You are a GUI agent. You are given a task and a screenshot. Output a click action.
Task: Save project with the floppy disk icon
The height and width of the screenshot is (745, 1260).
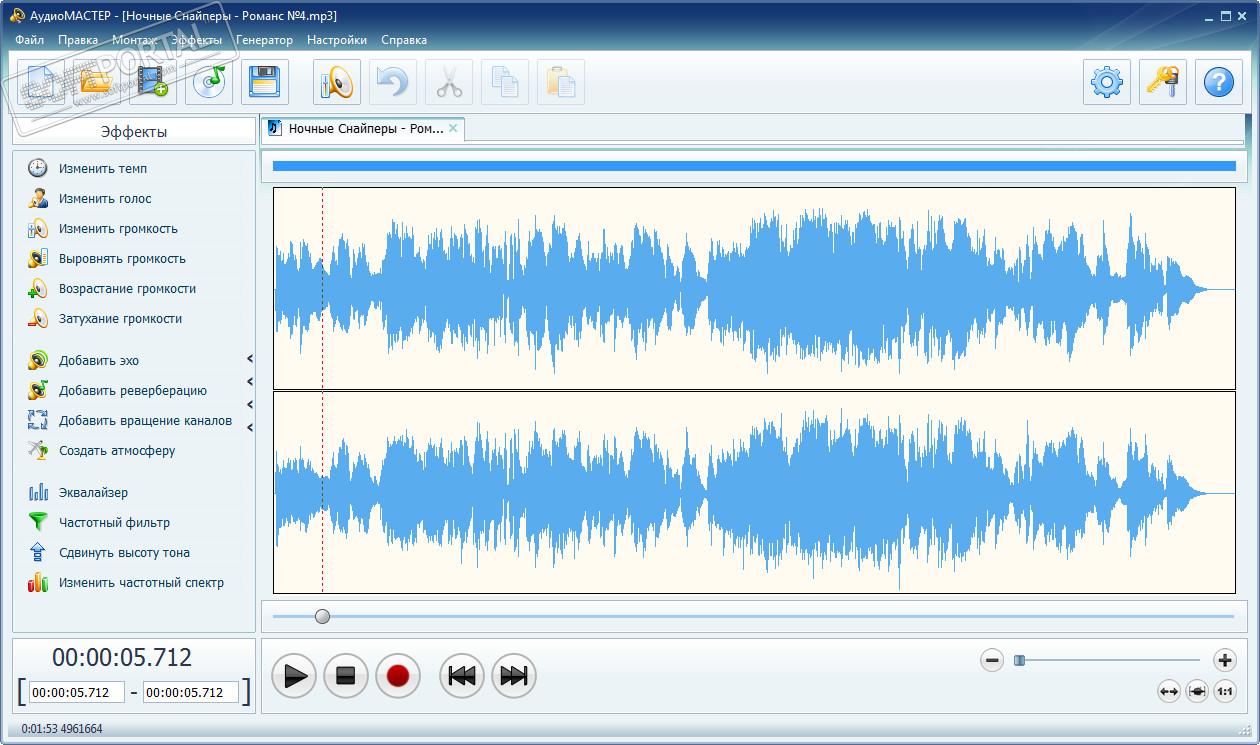pyautogui.click(x=265, y=82)
